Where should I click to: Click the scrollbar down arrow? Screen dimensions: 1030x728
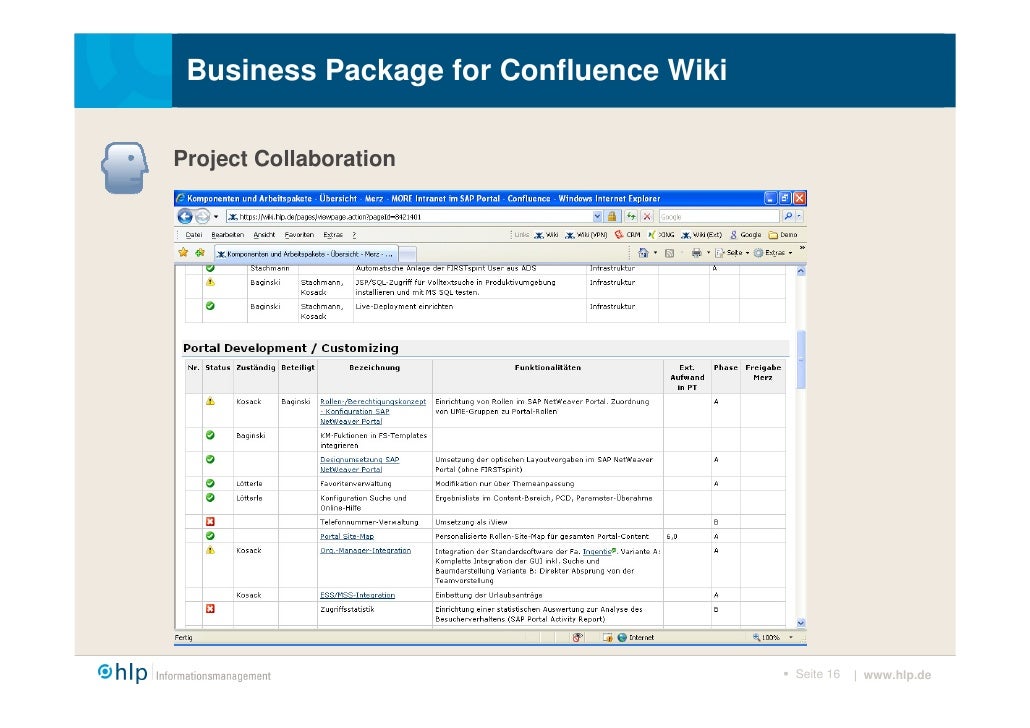(x=801, y=622)
